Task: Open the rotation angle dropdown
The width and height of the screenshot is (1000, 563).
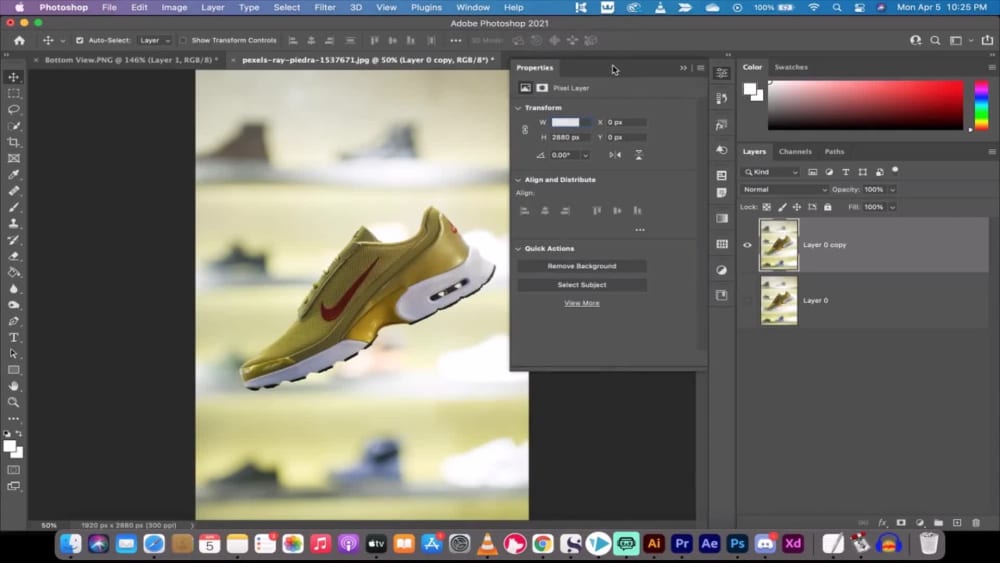Action: point(585,155)
